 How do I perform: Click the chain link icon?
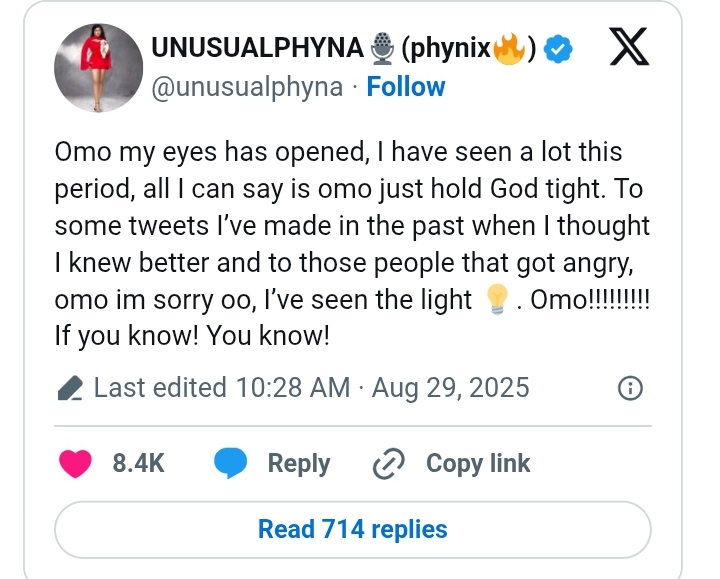click(x=388, y=464)
